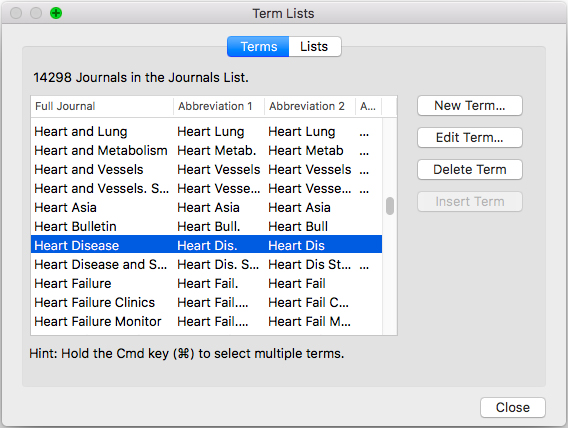The height and width of the screenshot is (428, 568).
Task: Click the green zoom window button
Action: pyautogui.click(x=56, y=13)
